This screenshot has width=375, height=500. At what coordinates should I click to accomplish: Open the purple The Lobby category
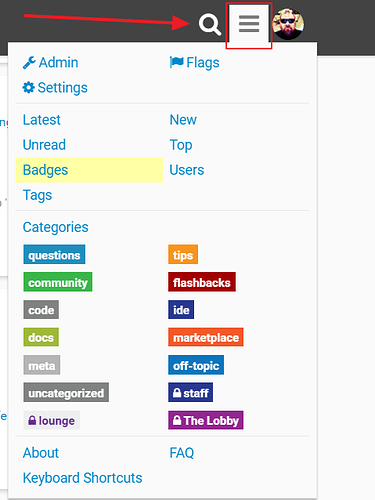[206, 420]
